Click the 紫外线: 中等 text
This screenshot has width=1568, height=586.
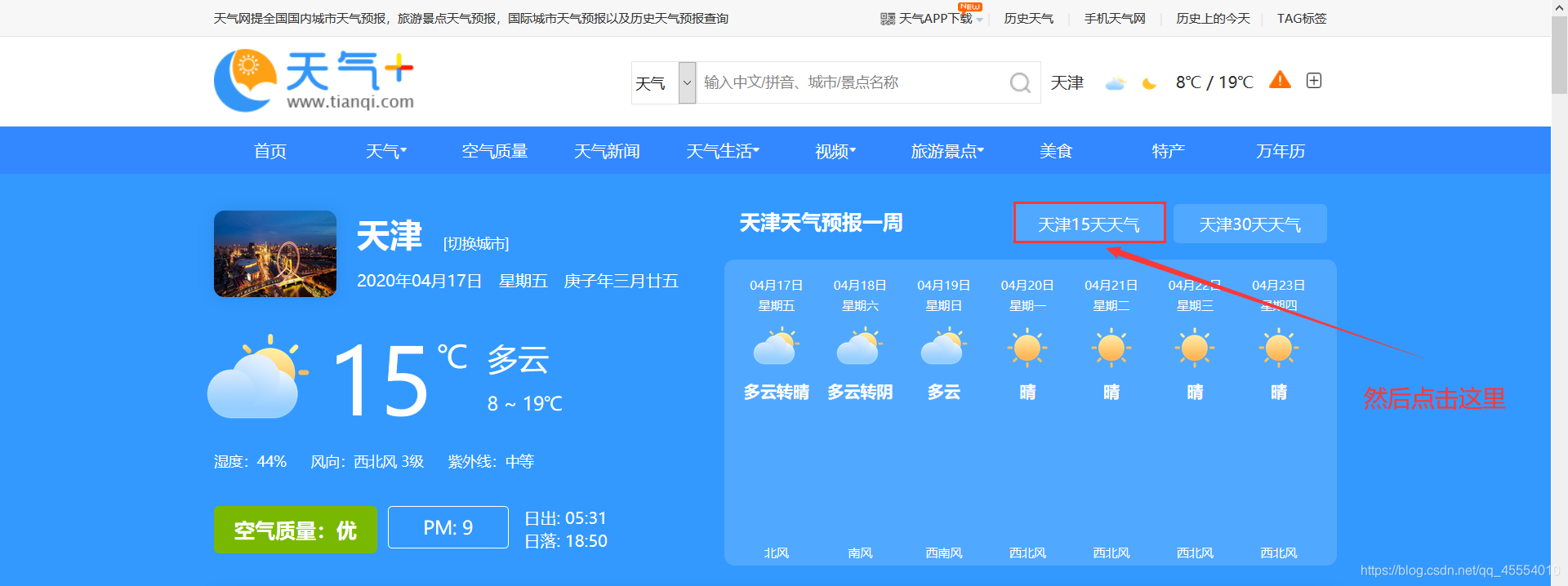click(491, 462)
